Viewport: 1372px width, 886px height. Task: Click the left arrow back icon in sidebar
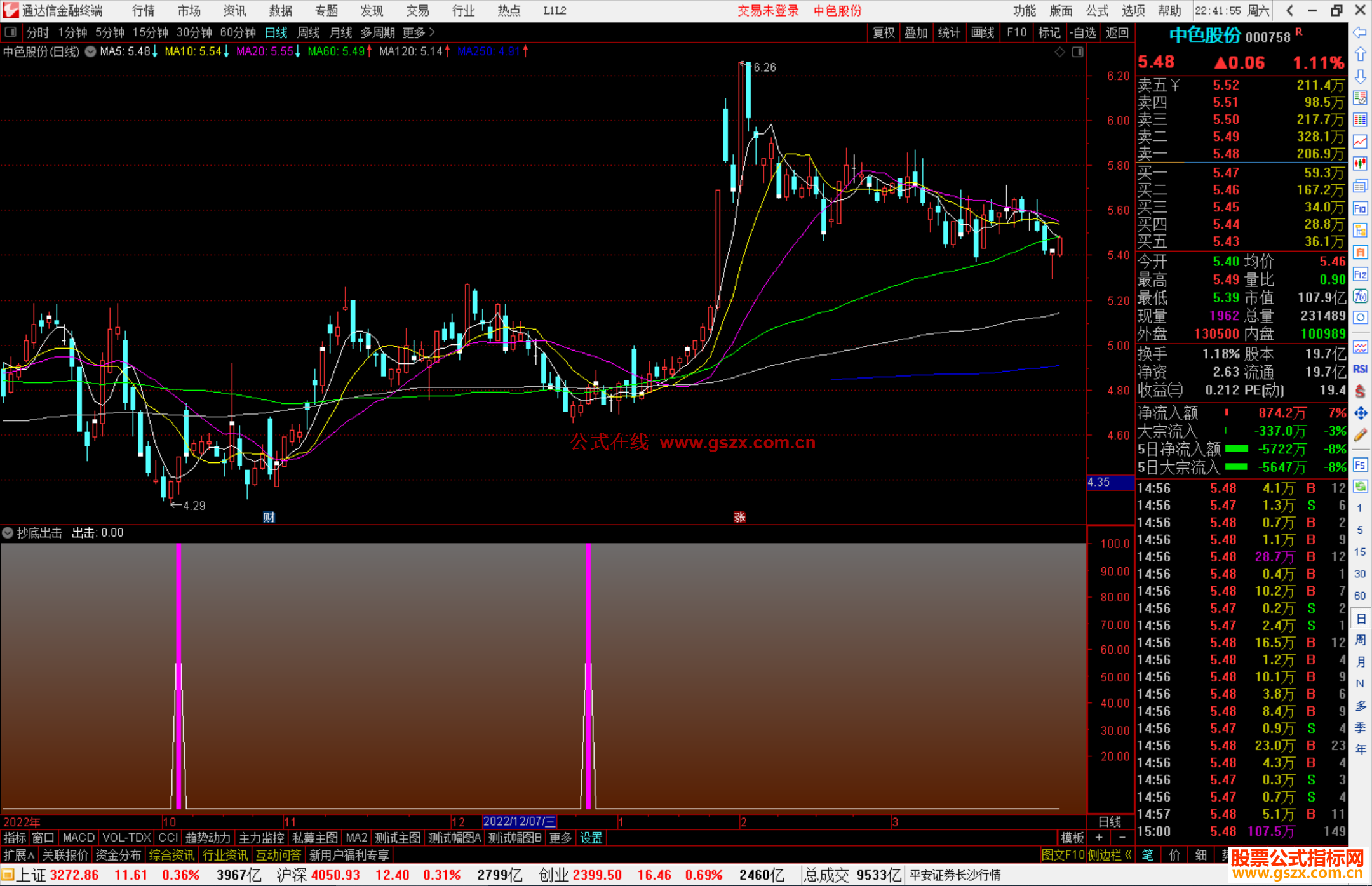(1360, 32)
